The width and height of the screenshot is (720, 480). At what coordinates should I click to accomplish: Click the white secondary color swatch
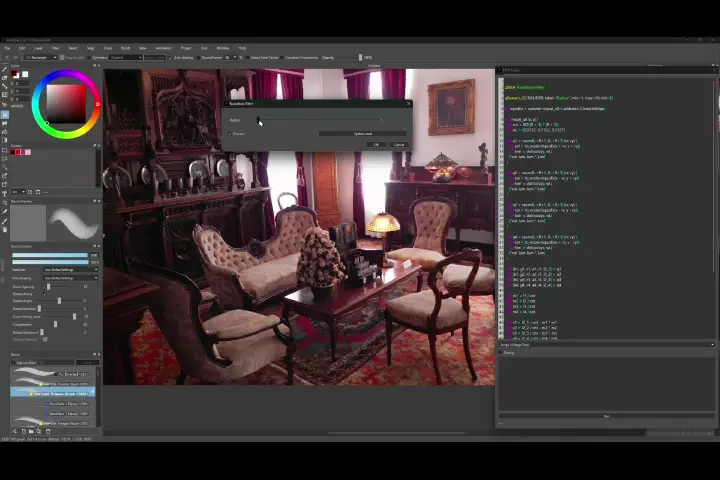pyautogui.click(x=25, y=75)
